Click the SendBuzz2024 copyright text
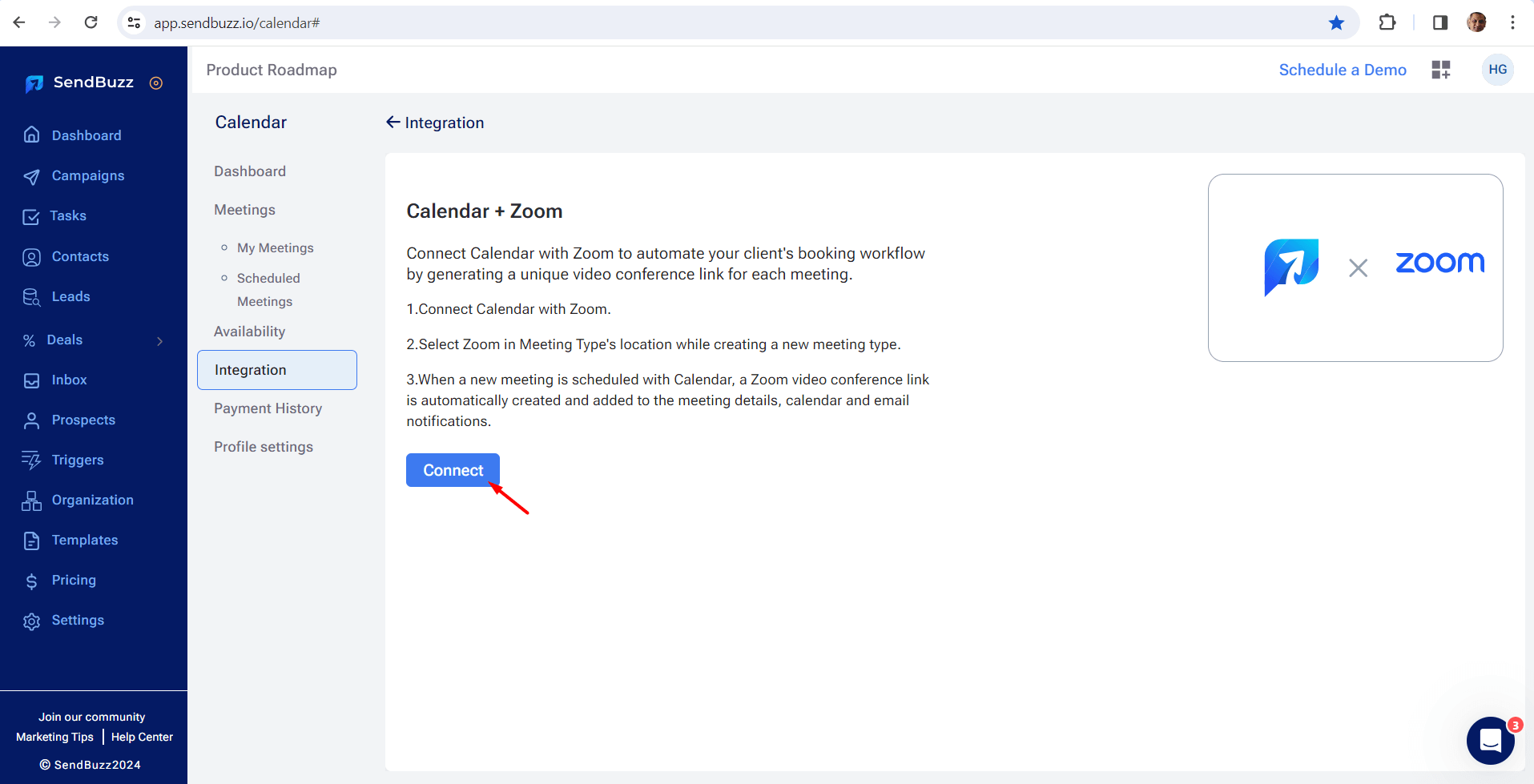 click(91, 765)
